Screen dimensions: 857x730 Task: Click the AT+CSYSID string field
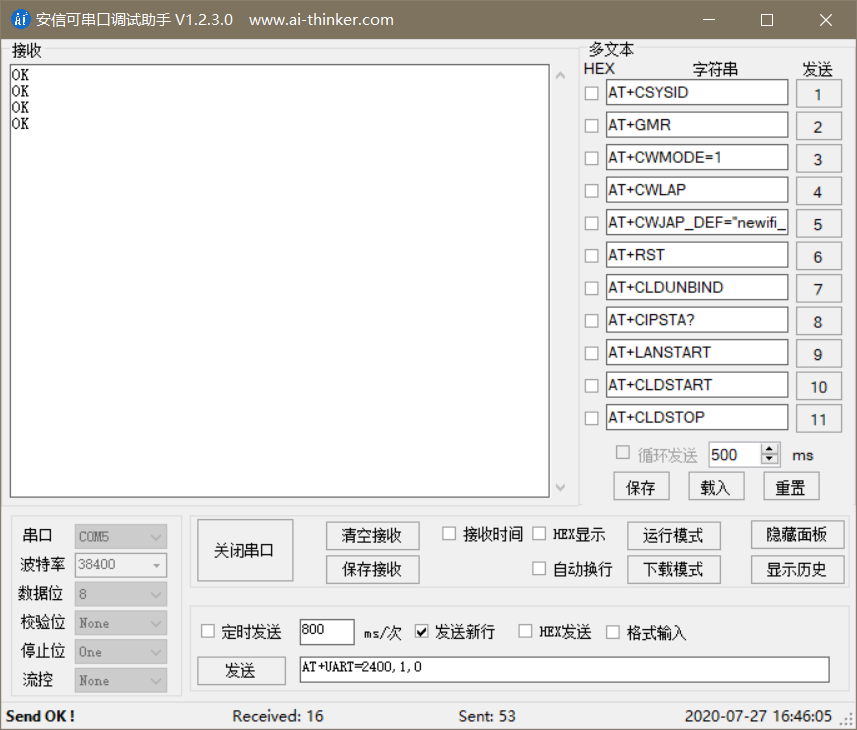tap(697, 92)
